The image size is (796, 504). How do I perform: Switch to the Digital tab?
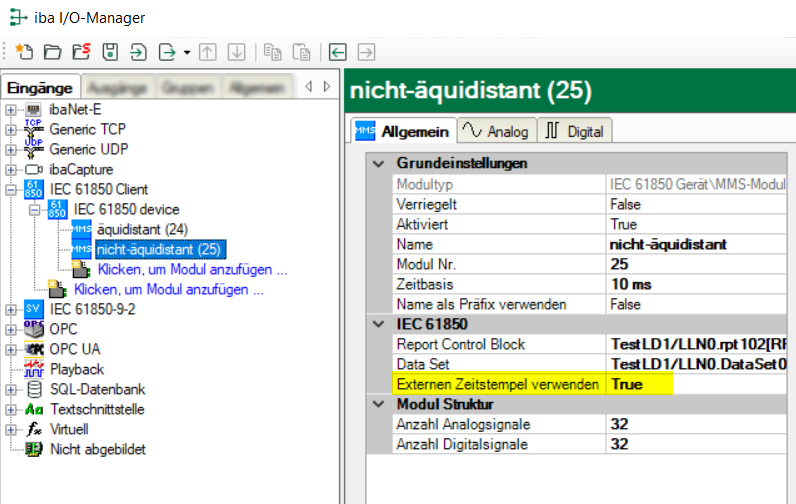[x=575, y=131]
